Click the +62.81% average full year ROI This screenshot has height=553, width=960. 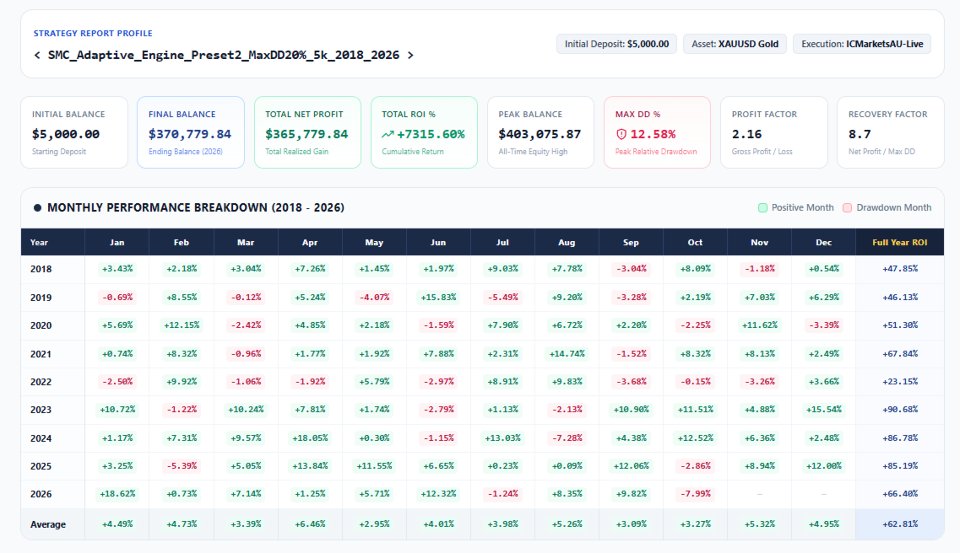[x=900, y=524]
